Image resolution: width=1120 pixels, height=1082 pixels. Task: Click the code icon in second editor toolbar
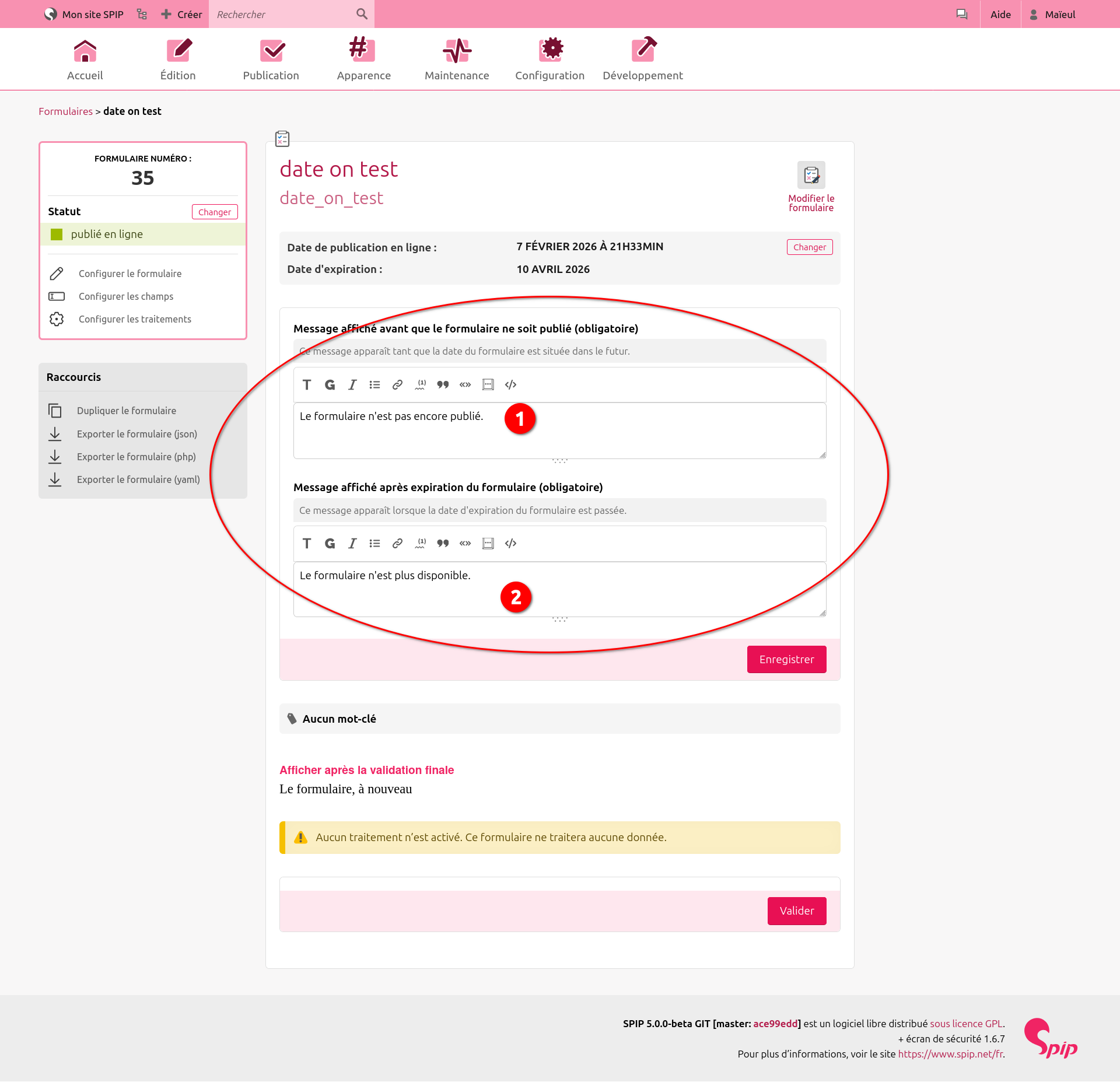click(x=510, y=544)
